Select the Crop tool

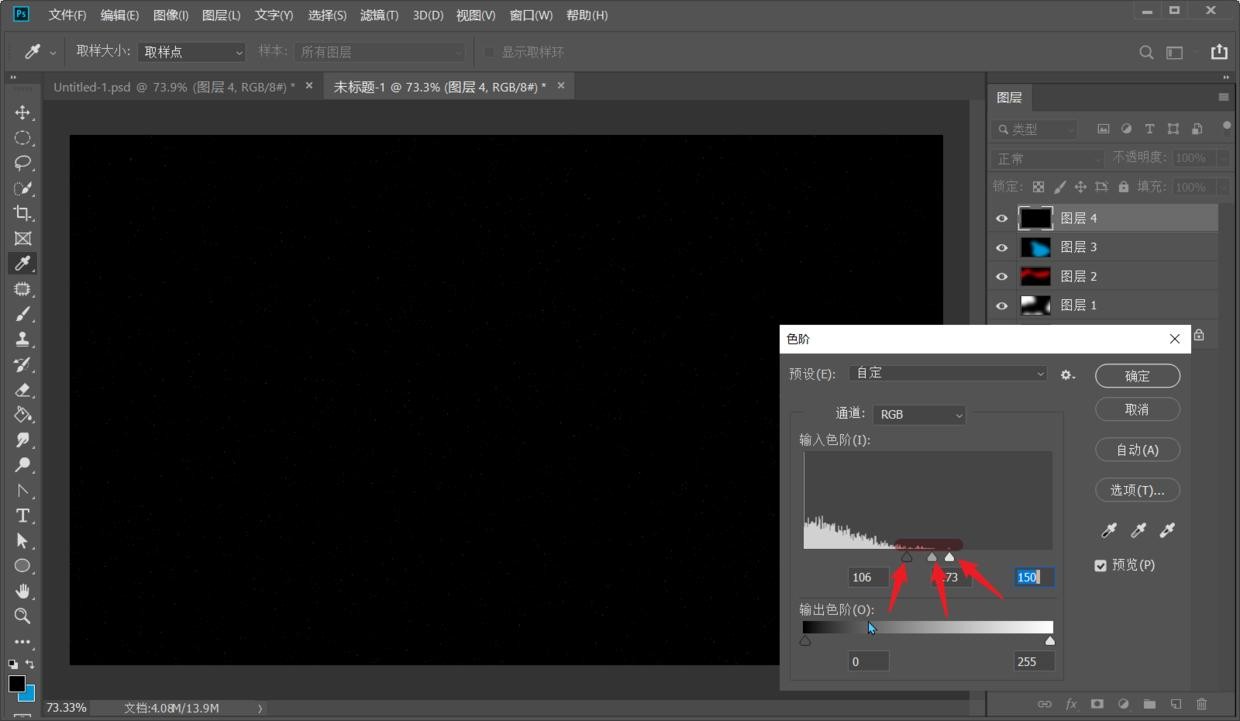tap(22, 213)
